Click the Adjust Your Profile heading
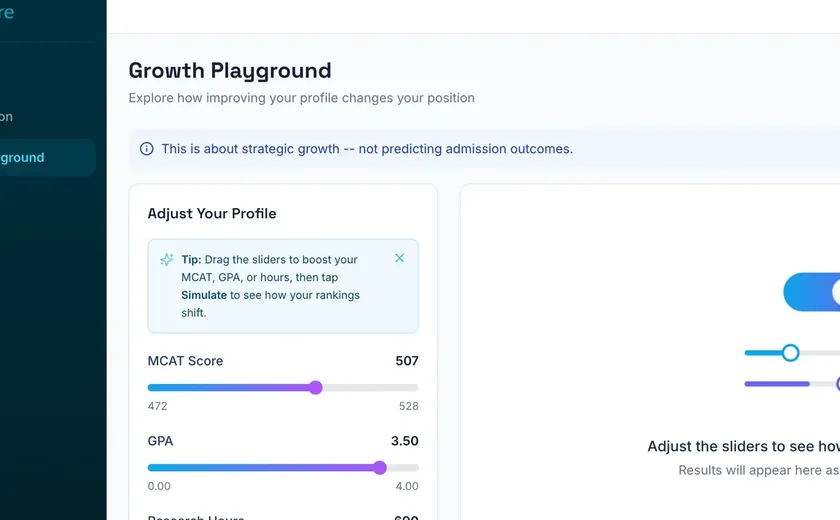840x520 pixels. pyautogui.click(x=212, y=214)
